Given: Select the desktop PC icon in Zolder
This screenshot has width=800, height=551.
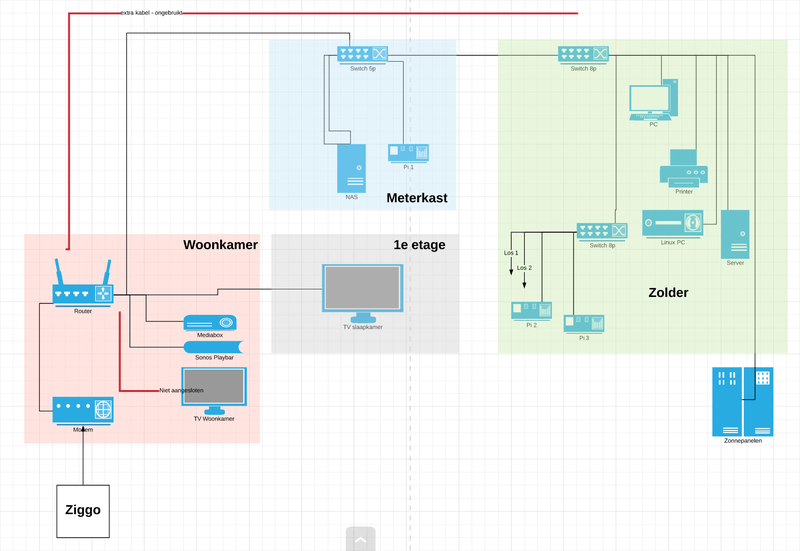Looking at the screenshot, I should click(x=654, y=99).
